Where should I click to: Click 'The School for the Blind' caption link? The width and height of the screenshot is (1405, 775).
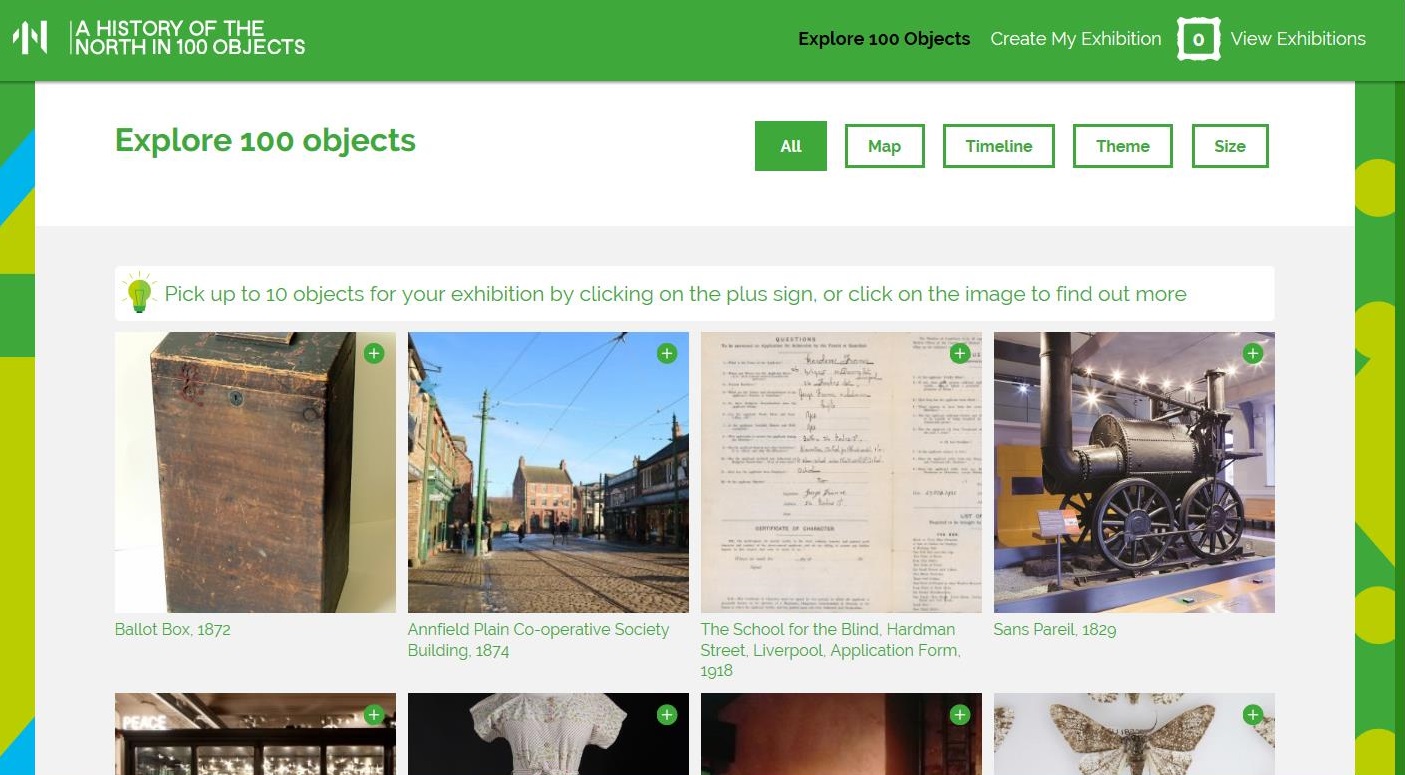point(831,650)
